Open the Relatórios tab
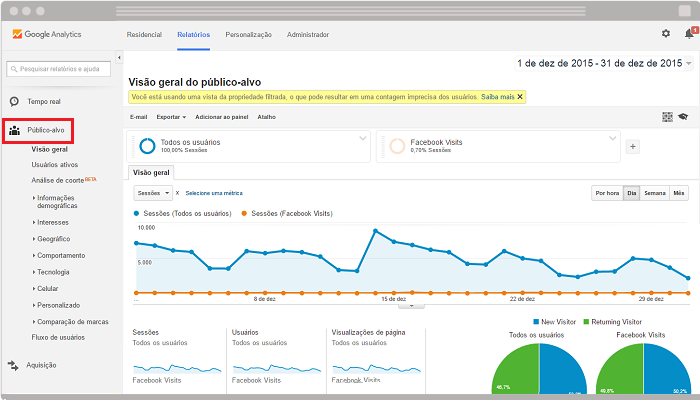 (x=193, y=34)
